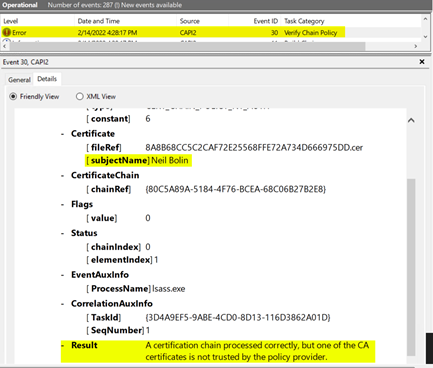This screenshot has height=368, width=433.
Task: Click the CAPI2 source cell in Error row
Action: click(188, 33)
